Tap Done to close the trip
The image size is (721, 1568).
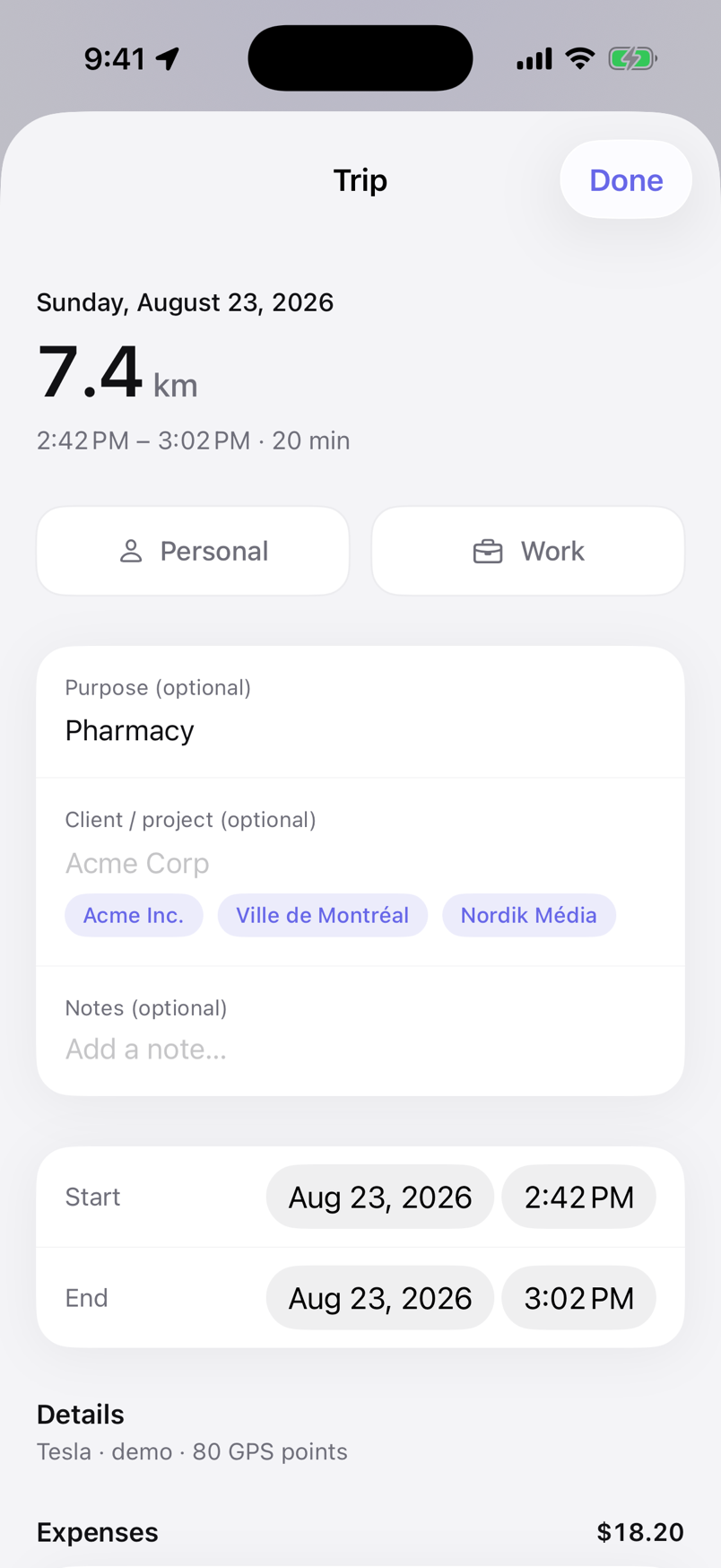[x=626, y=179]
